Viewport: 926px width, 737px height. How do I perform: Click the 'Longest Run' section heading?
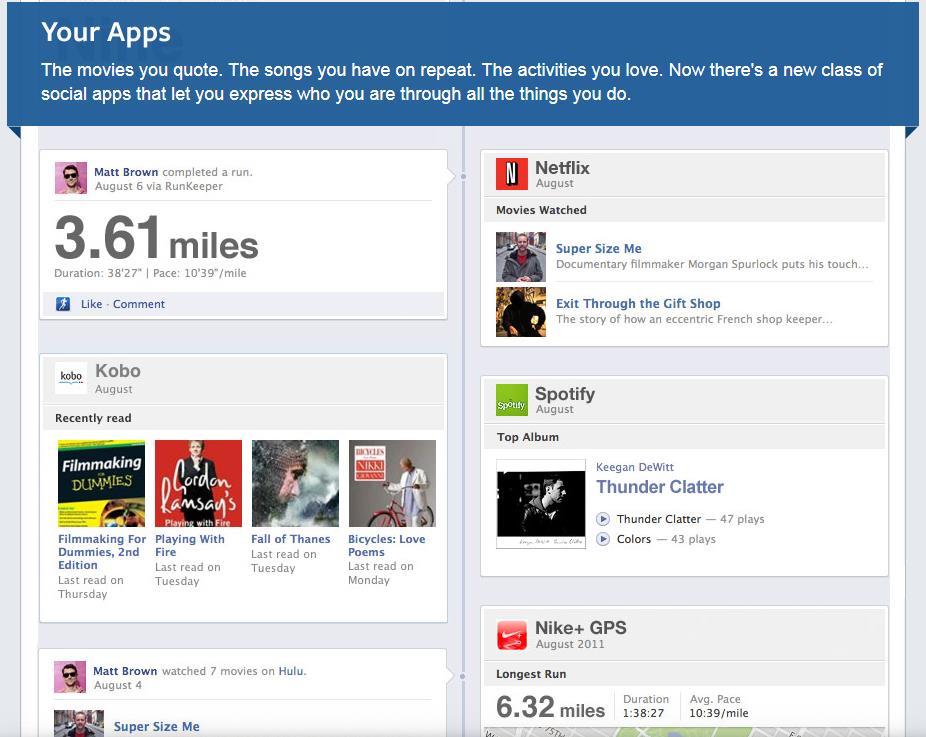(x=531, y=674)
